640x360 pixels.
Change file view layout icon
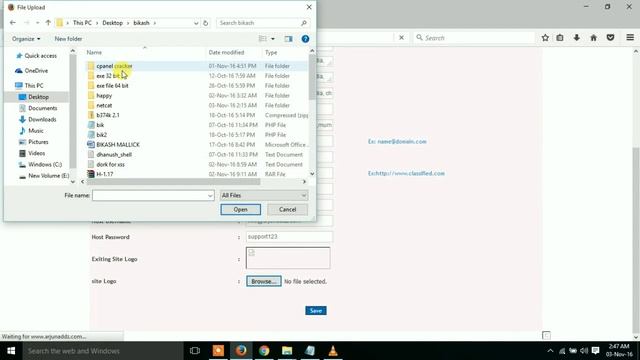point(263,39)
